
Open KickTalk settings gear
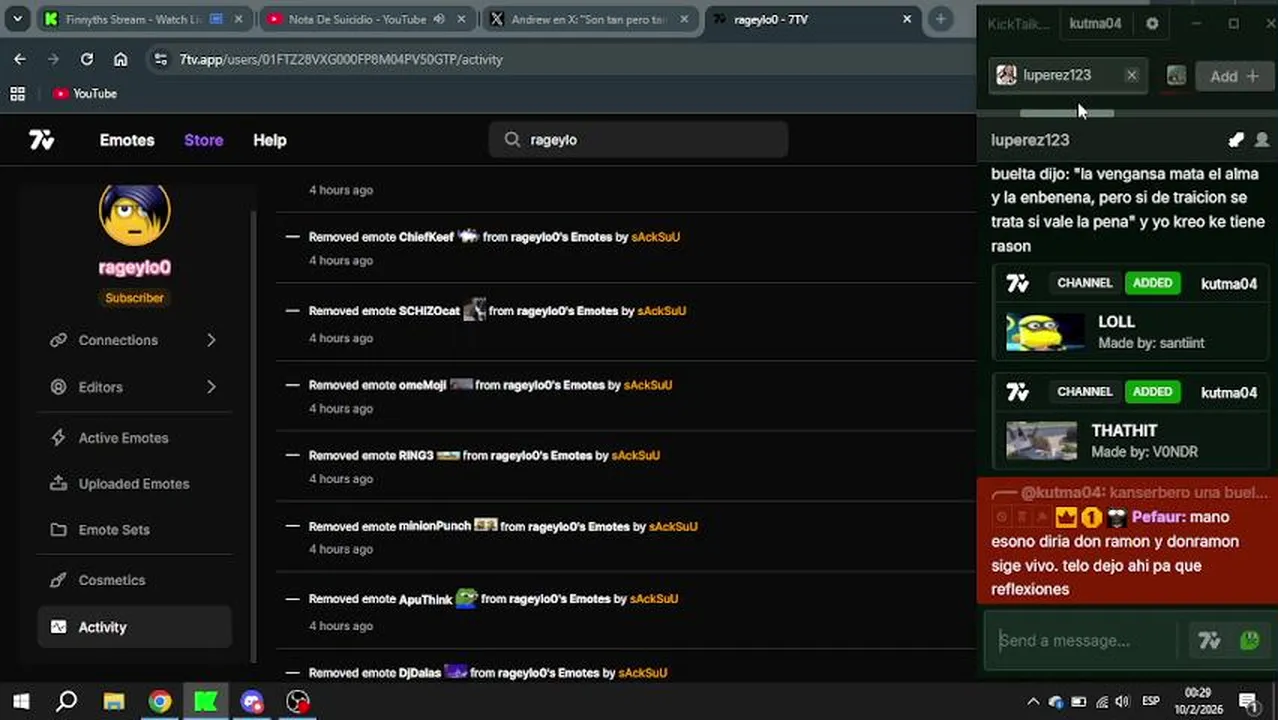1152,23
